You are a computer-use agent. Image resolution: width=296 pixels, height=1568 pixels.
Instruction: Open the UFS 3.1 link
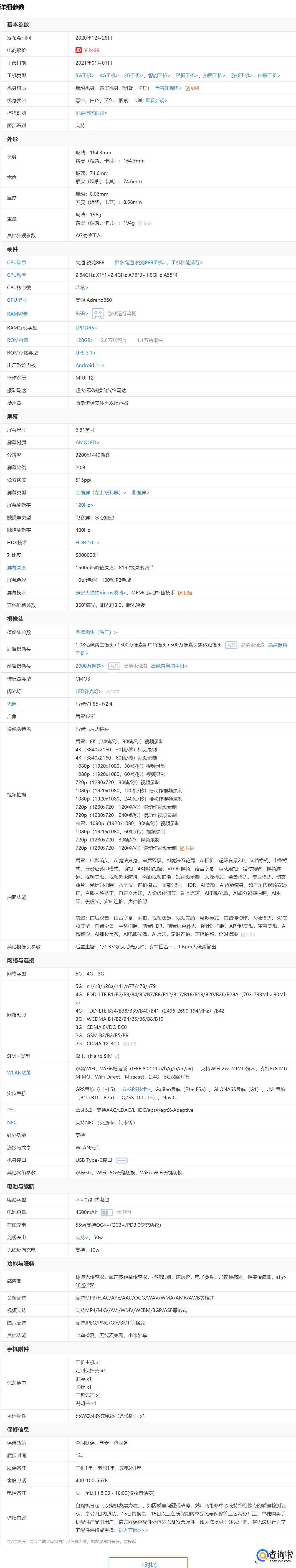pos(85,353)
